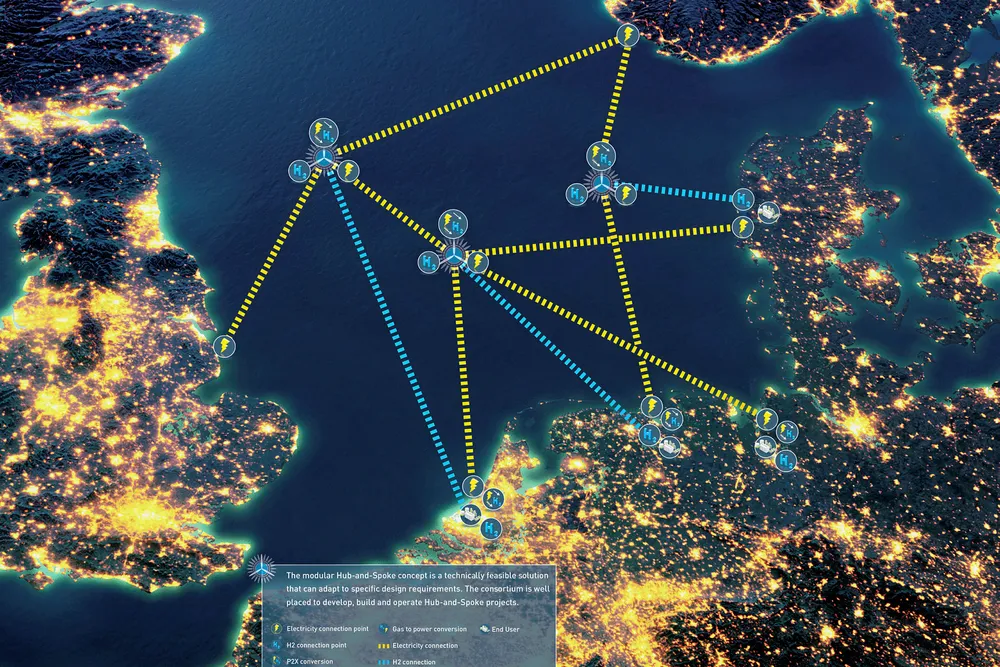Click the electricity connection point on UK coast
The width and height of the screenshot is (1000, 667).
pyautogui.click(x=224, y=347)
